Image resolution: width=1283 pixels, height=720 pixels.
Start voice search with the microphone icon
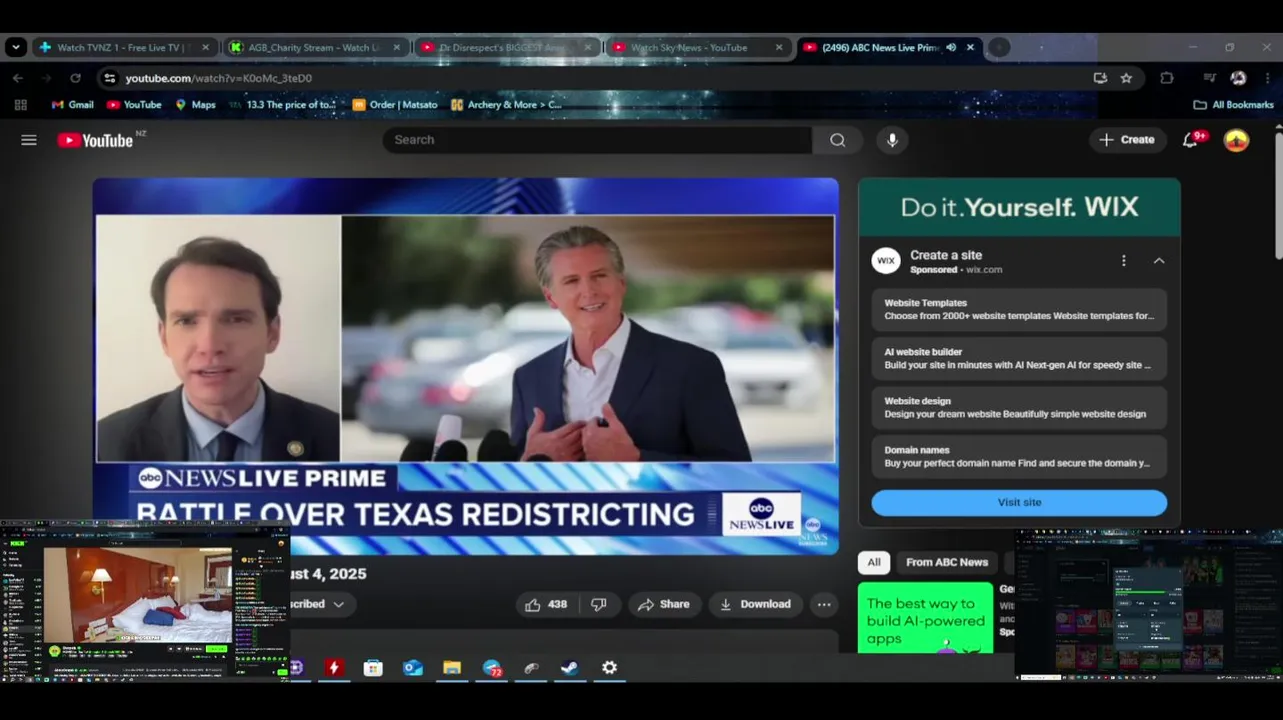click(x=892, y=140)
